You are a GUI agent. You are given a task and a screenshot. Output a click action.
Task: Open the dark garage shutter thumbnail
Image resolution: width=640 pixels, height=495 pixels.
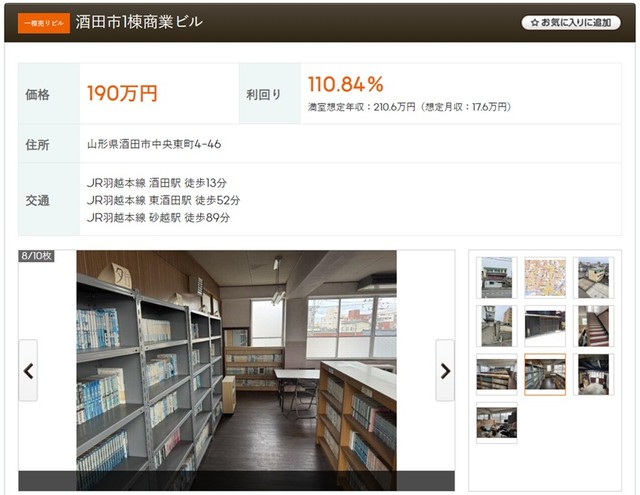(x=545, y=326)
